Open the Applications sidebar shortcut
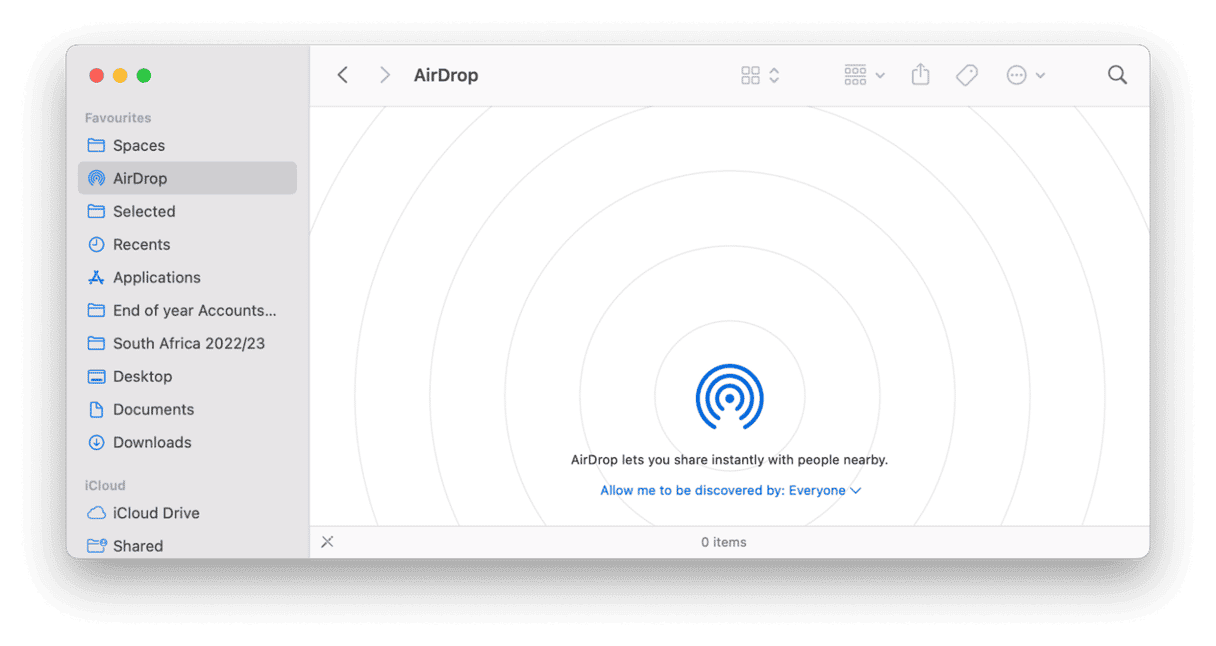Screen dimensions: 1216x646 coord(156,277)
